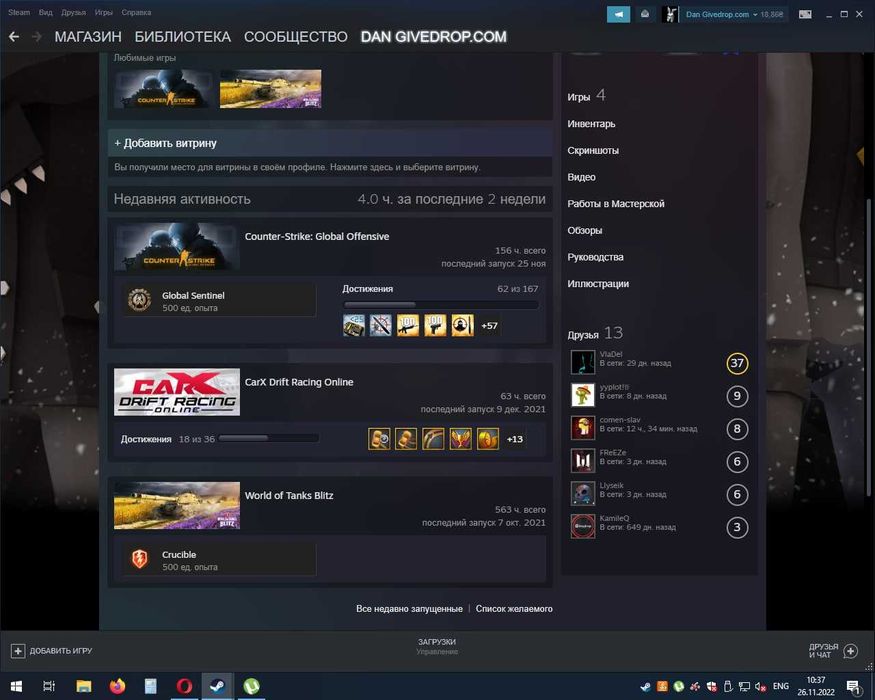Select the crossed-gun CS:GO achievement icon
This screenshot has height=700, width=875.
pyautogui.click(x=381, y=325)
